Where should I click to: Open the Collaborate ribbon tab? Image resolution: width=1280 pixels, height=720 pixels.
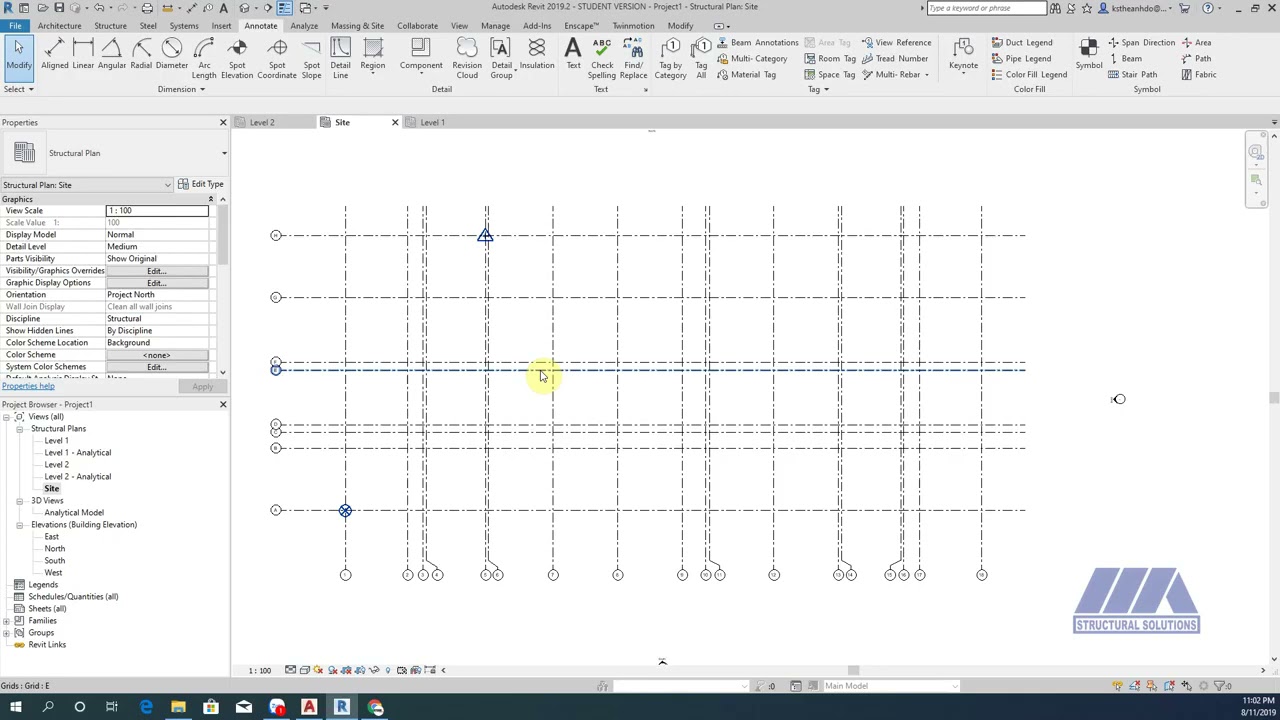point(417,26)
